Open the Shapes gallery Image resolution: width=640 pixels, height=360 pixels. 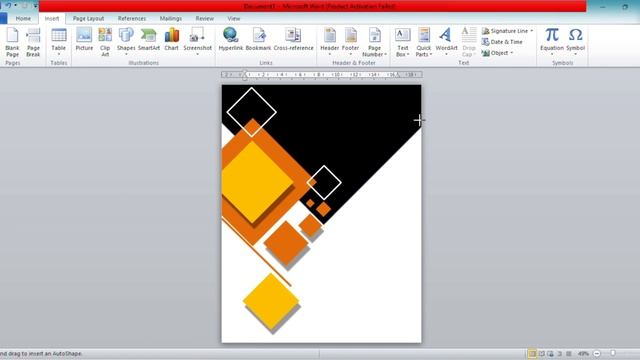coord(126,42)
